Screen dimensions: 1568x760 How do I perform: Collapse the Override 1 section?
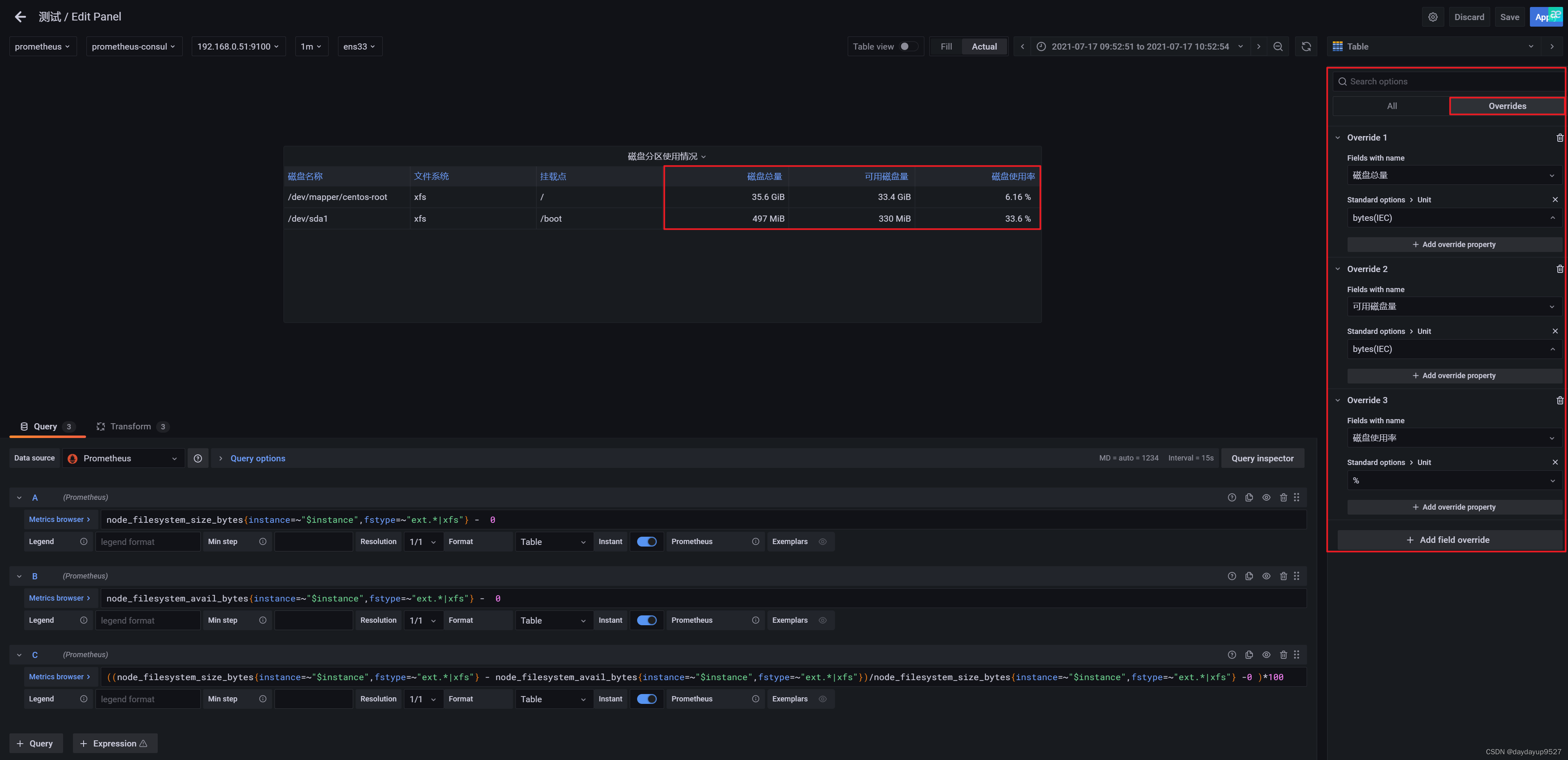click(x=1338, y=138)
